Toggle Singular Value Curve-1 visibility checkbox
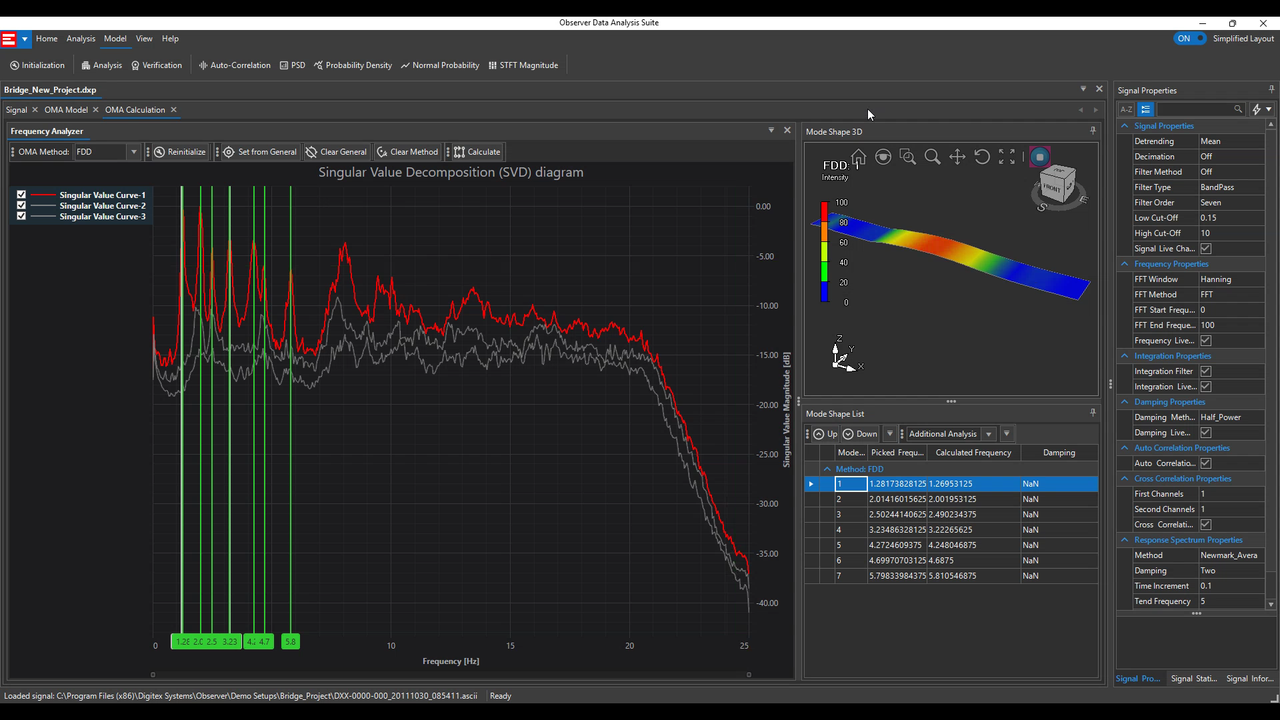 pyautogui.click(x=21, y=195)
